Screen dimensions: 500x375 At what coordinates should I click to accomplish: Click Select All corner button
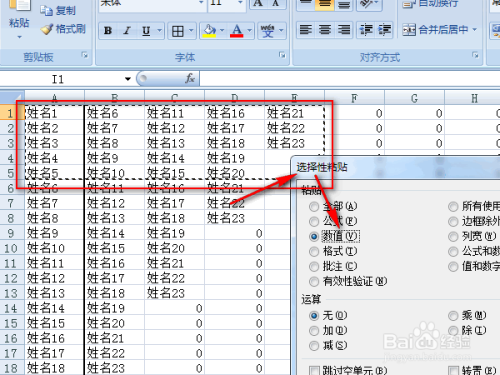click(x=12, y=97)
